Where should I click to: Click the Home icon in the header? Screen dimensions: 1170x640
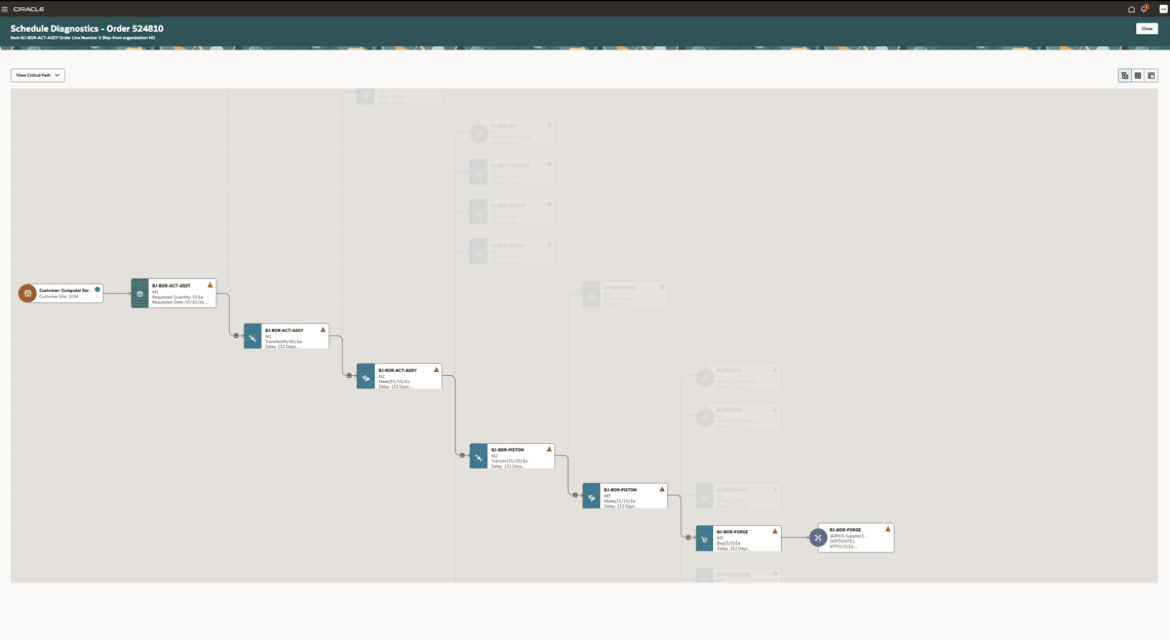click(1129, 7)
